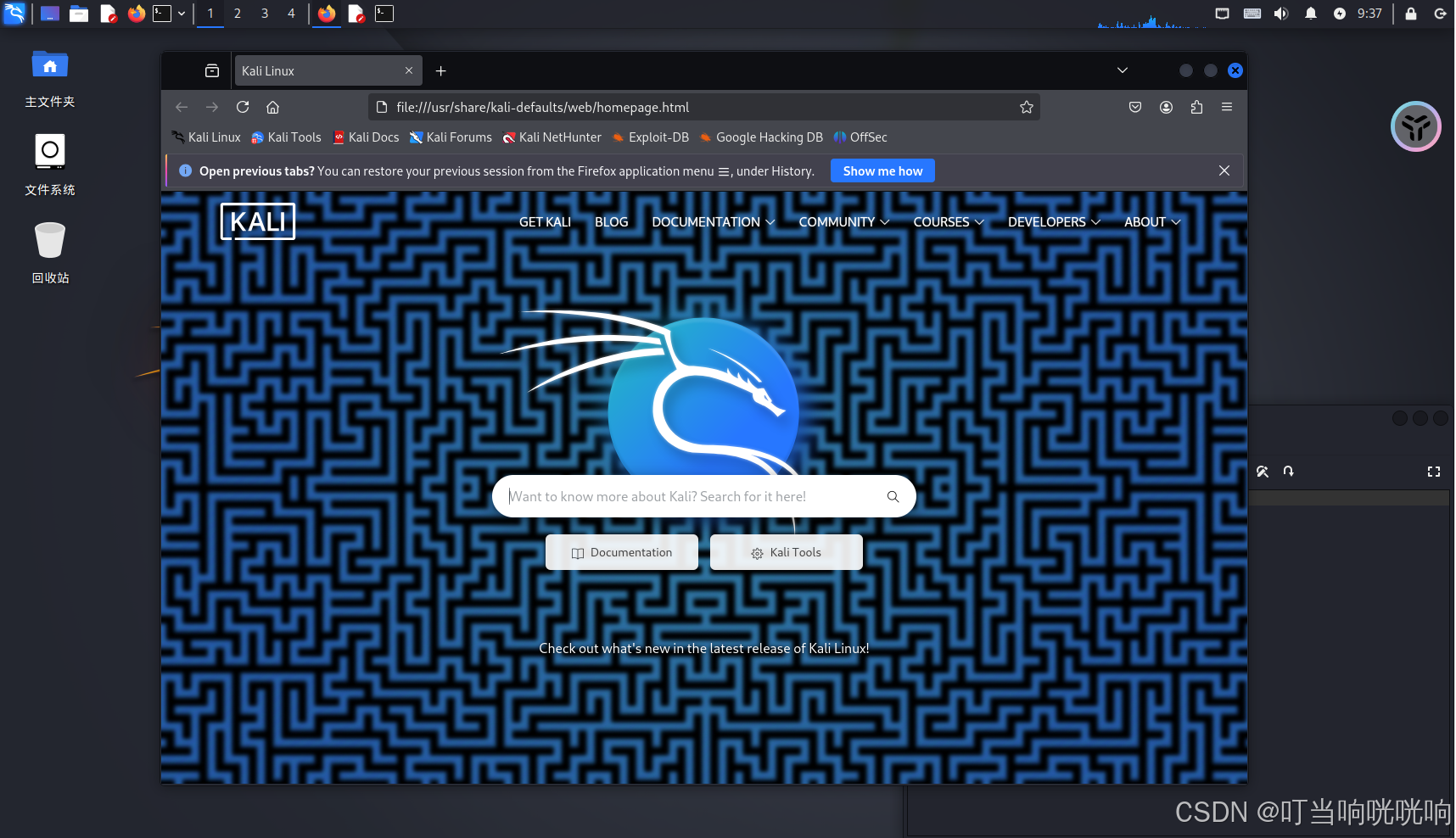
Task: Reload the current page
Action: pos(243,107)
